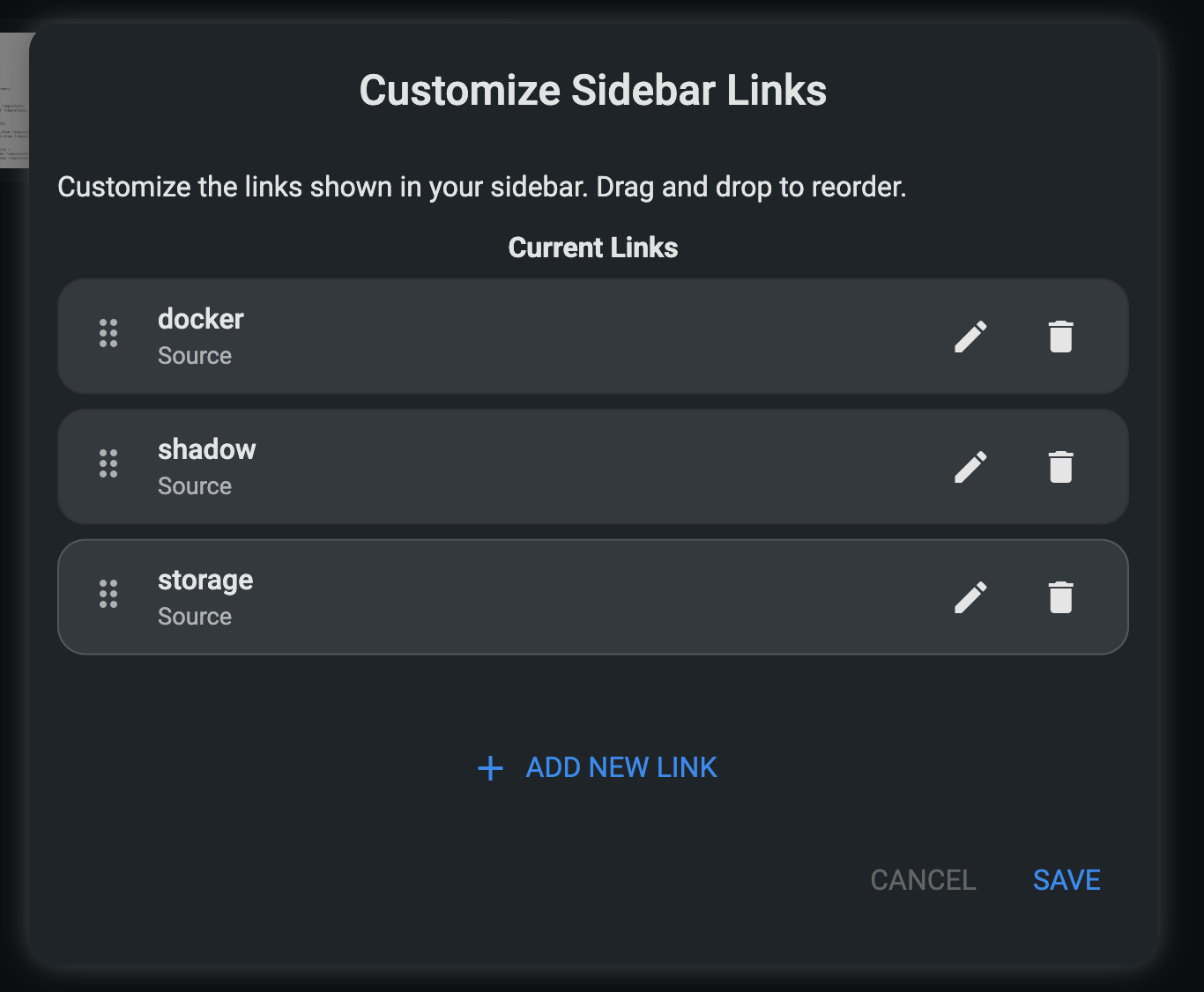Click the Customize Sidebar Links title

pyautogui.click(x=593, y=90)
